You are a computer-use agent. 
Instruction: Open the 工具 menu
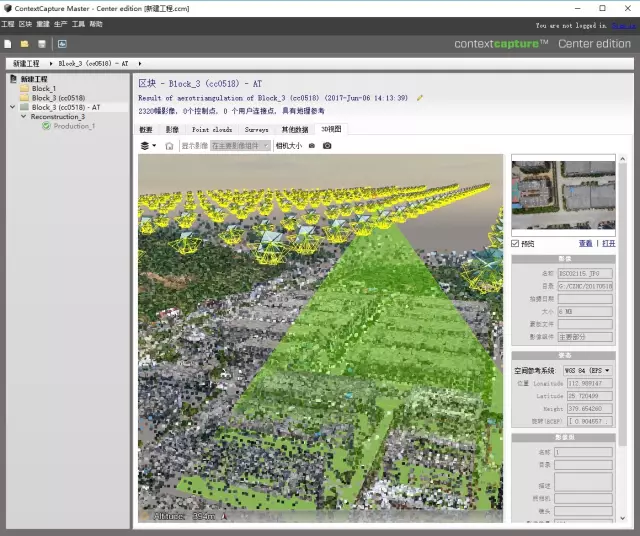point(78,23)
